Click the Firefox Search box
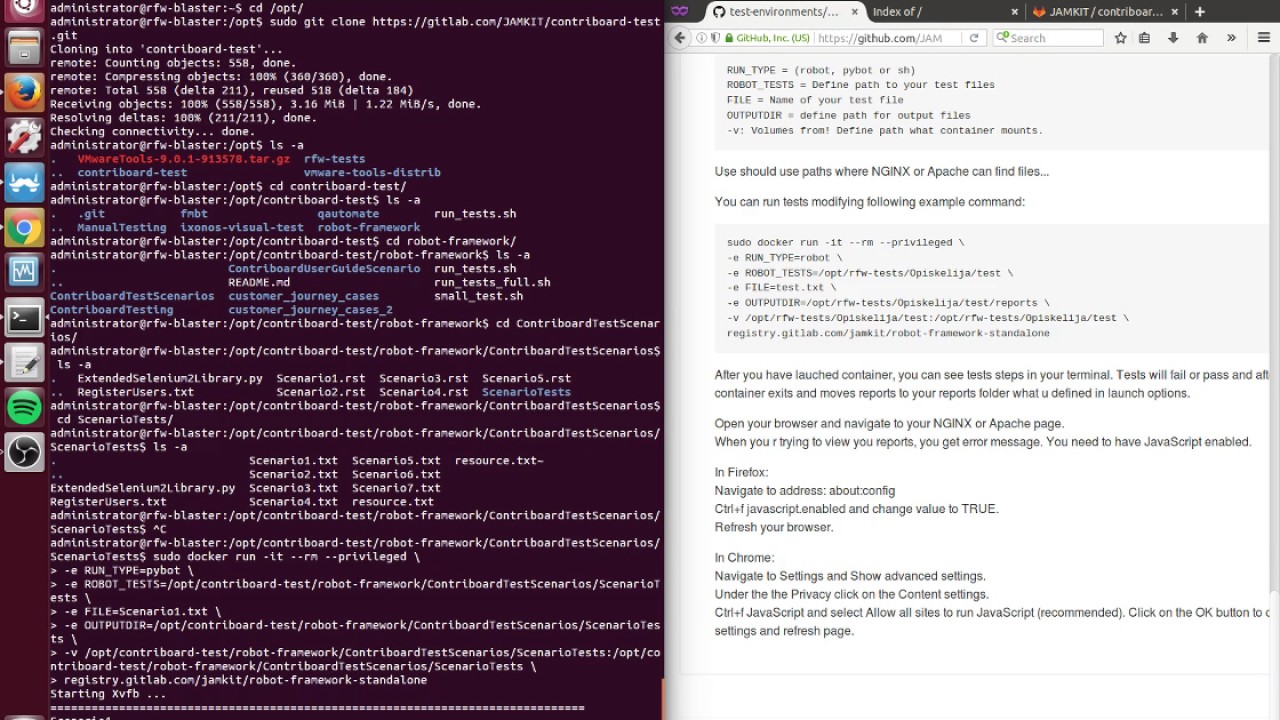 (1048, 38)
